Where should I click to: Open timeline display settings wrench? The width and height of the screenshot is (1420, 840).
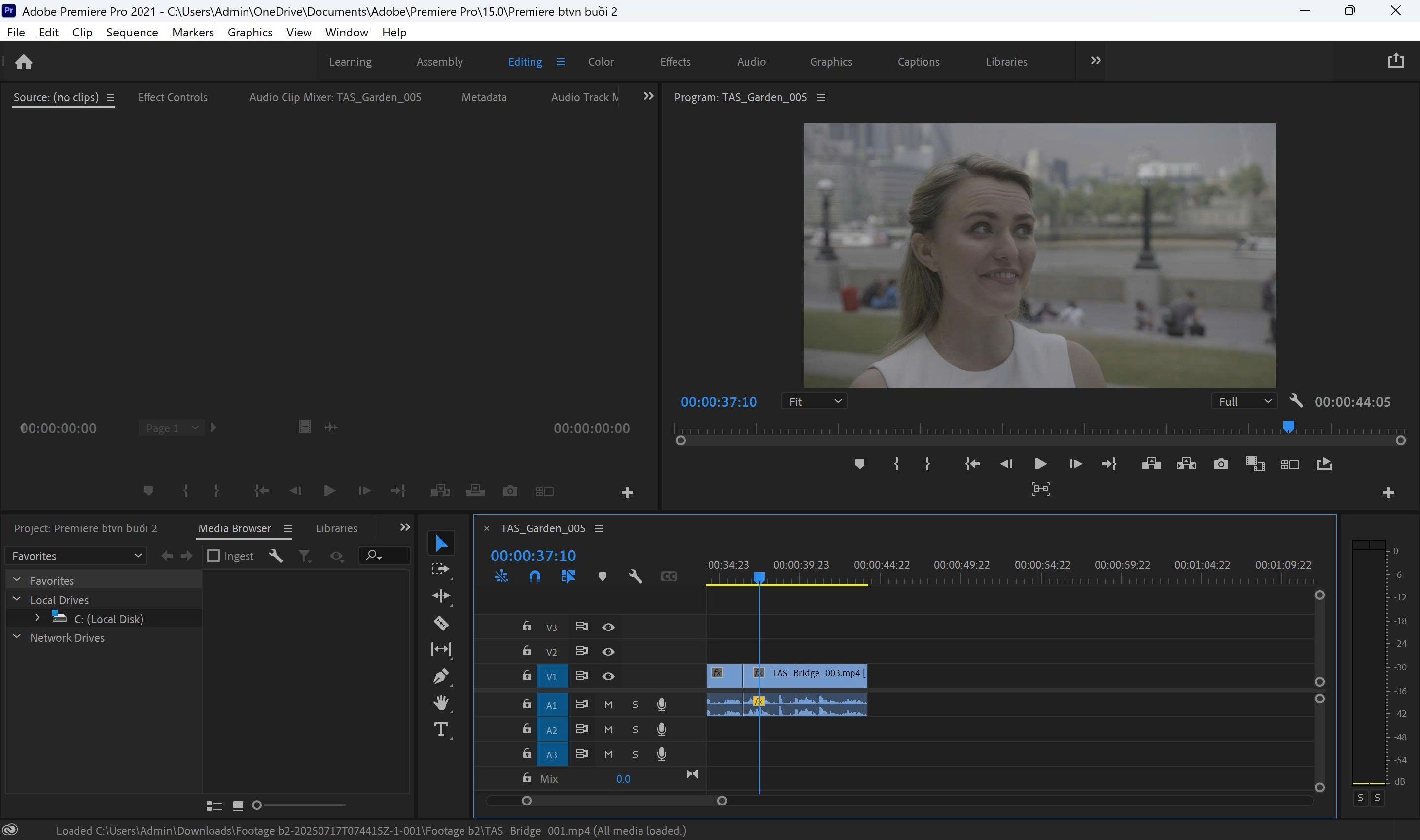coord(635,576)
